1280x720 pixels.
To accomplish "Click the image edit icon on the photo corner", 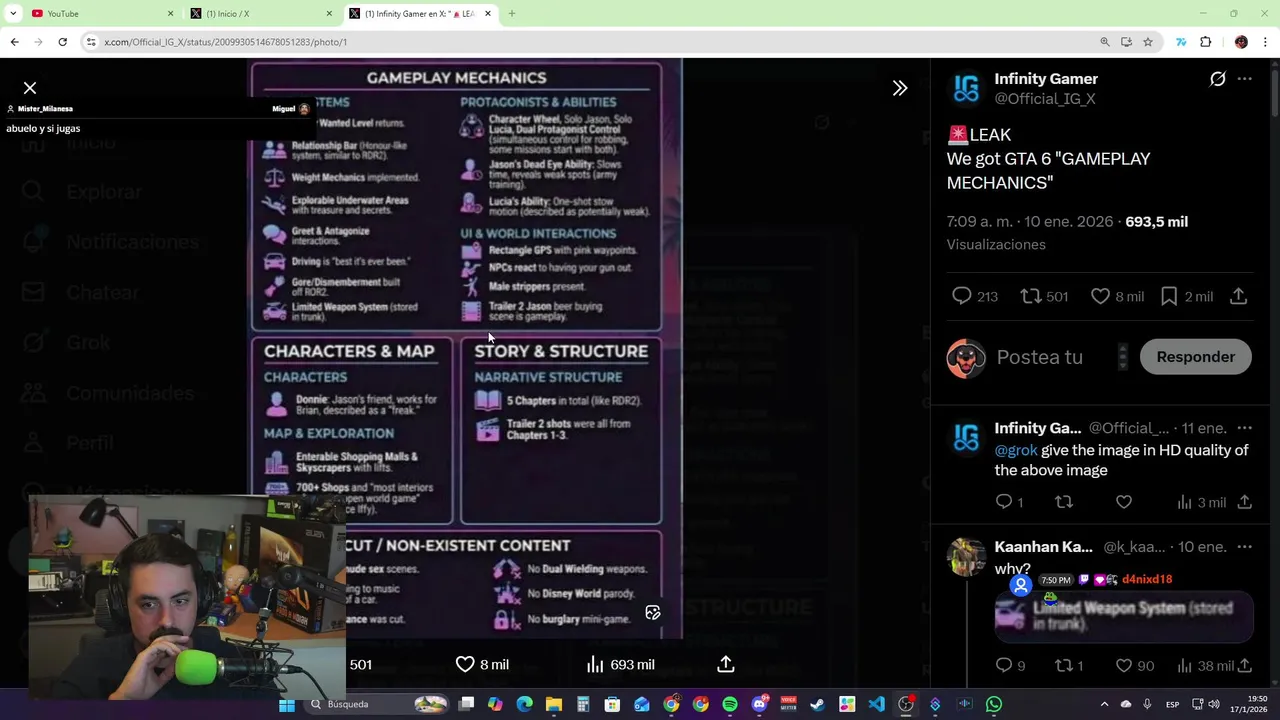I will tap(653, 612).
